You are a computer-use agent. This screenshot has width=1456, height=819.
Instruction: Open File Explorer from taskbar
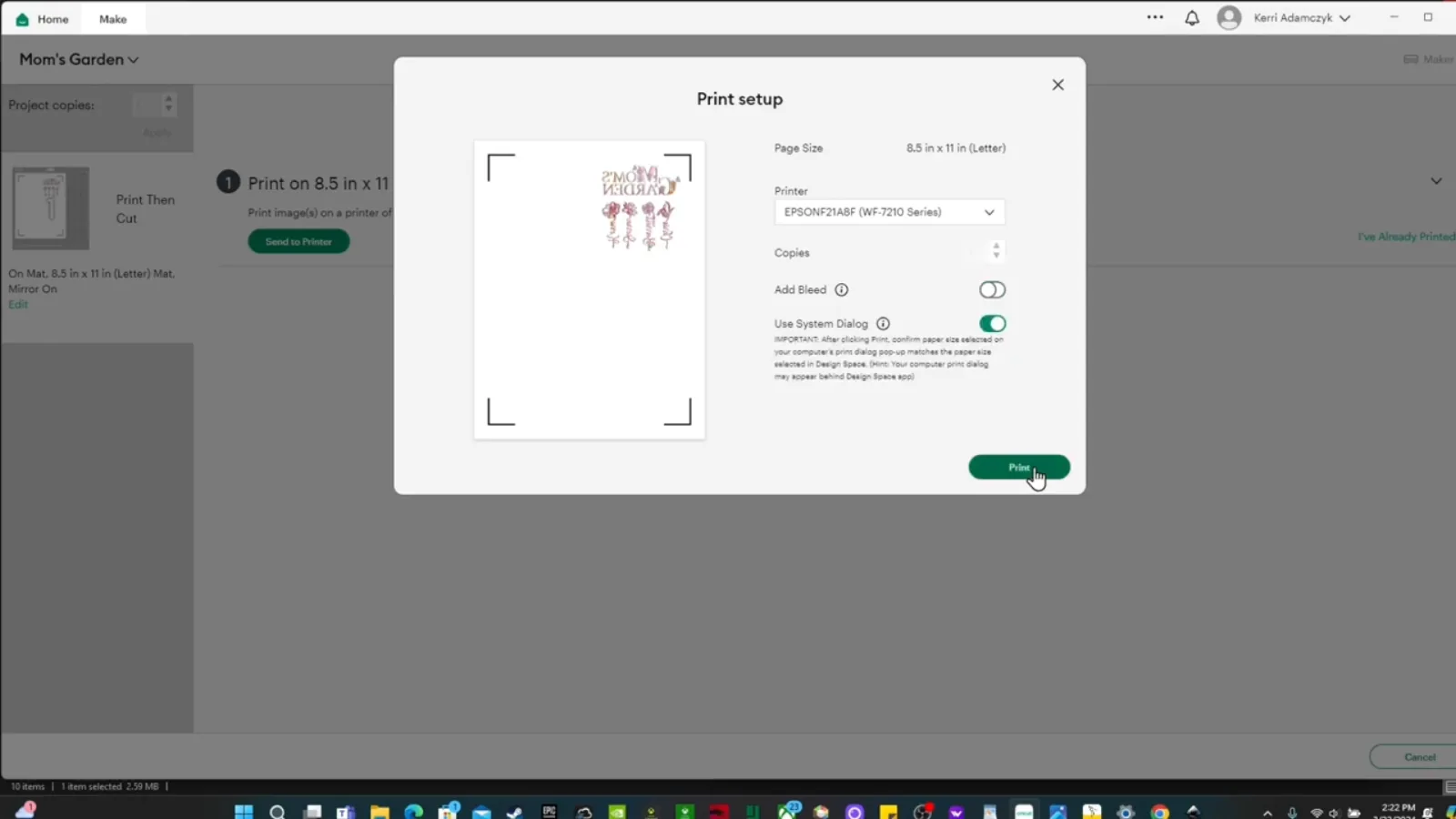(379, 812)
